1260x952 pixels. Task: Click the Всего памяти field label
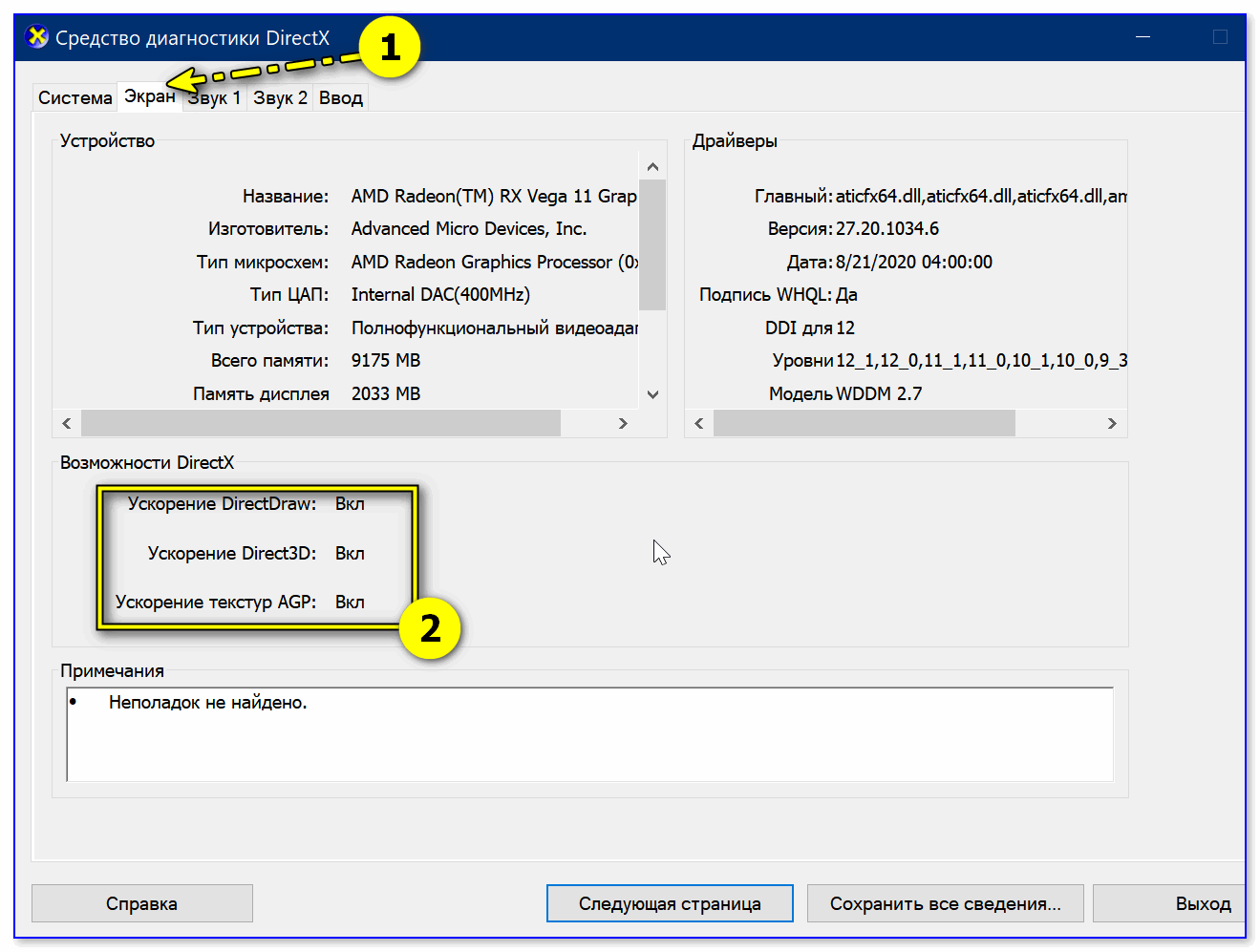point(270,360)
